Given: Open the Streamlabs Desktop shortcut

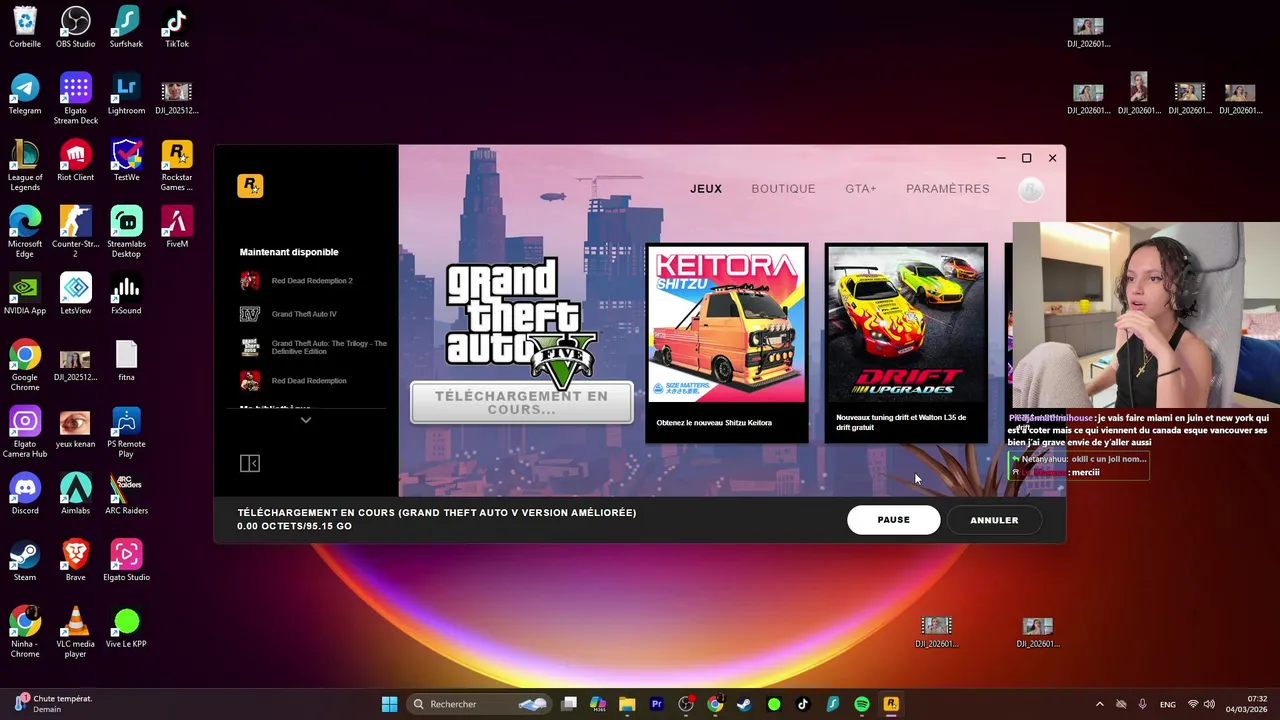Looking at the screenshot, I should pos(126,232).
